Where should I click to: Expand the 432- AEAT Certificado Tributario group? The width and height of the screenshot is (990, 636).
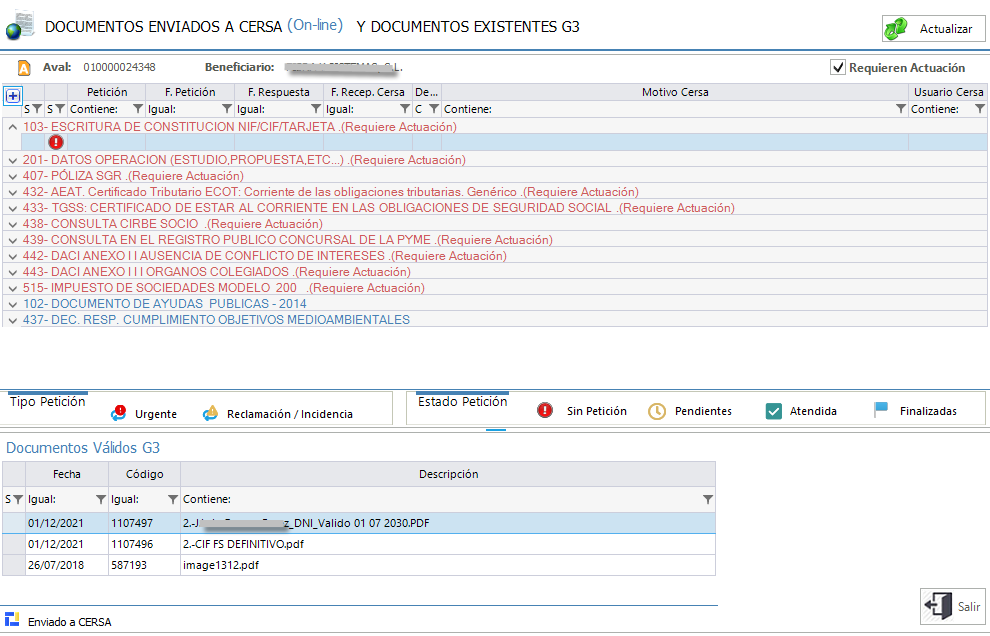[x=12, y=193]
